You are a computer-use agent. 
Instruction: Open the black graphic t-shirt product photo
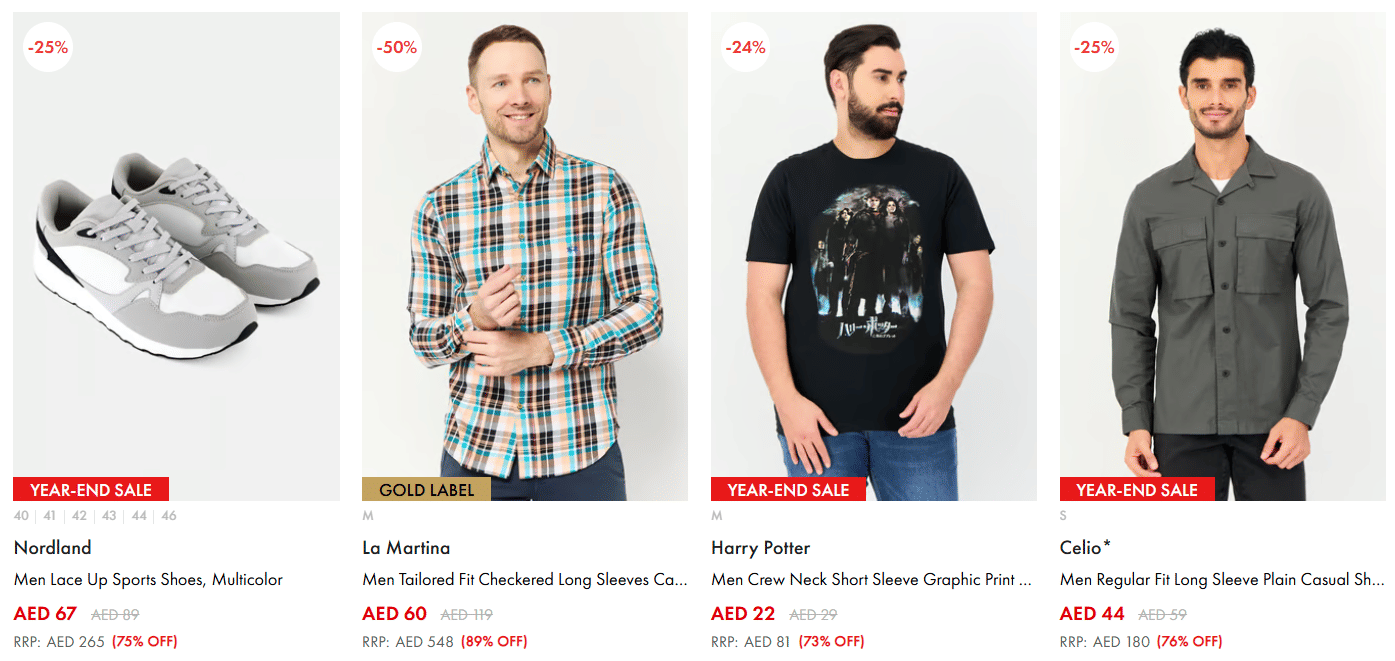pyautogui.click(x=874, y=256)
